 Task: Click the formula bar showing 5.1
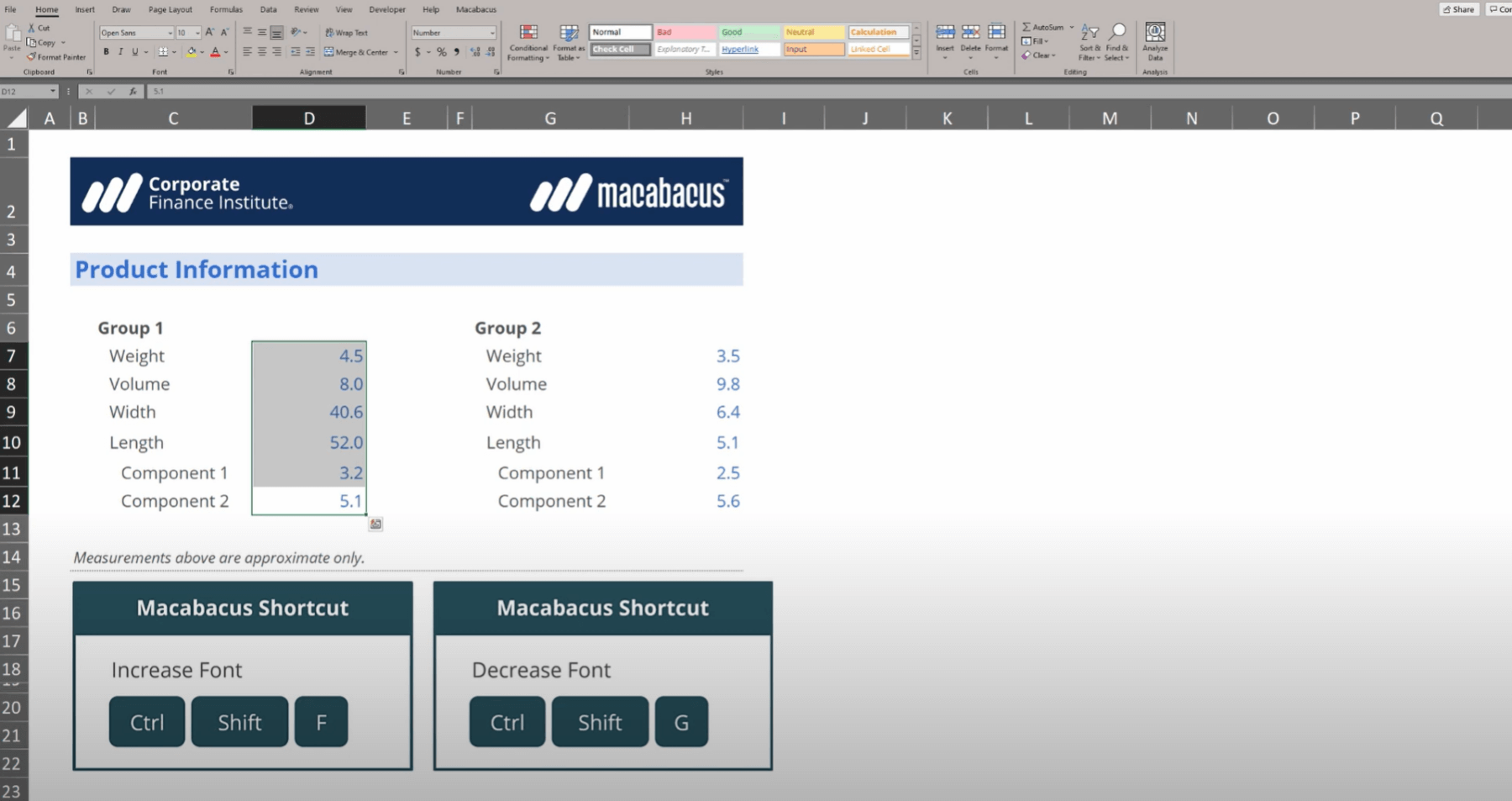[827, 92]
